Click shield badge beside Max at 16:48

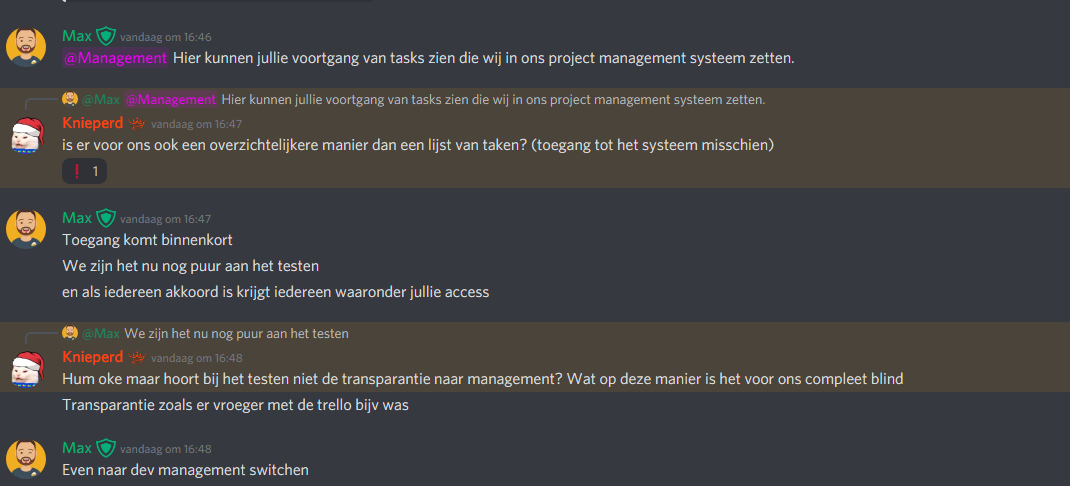pos(106,448)
